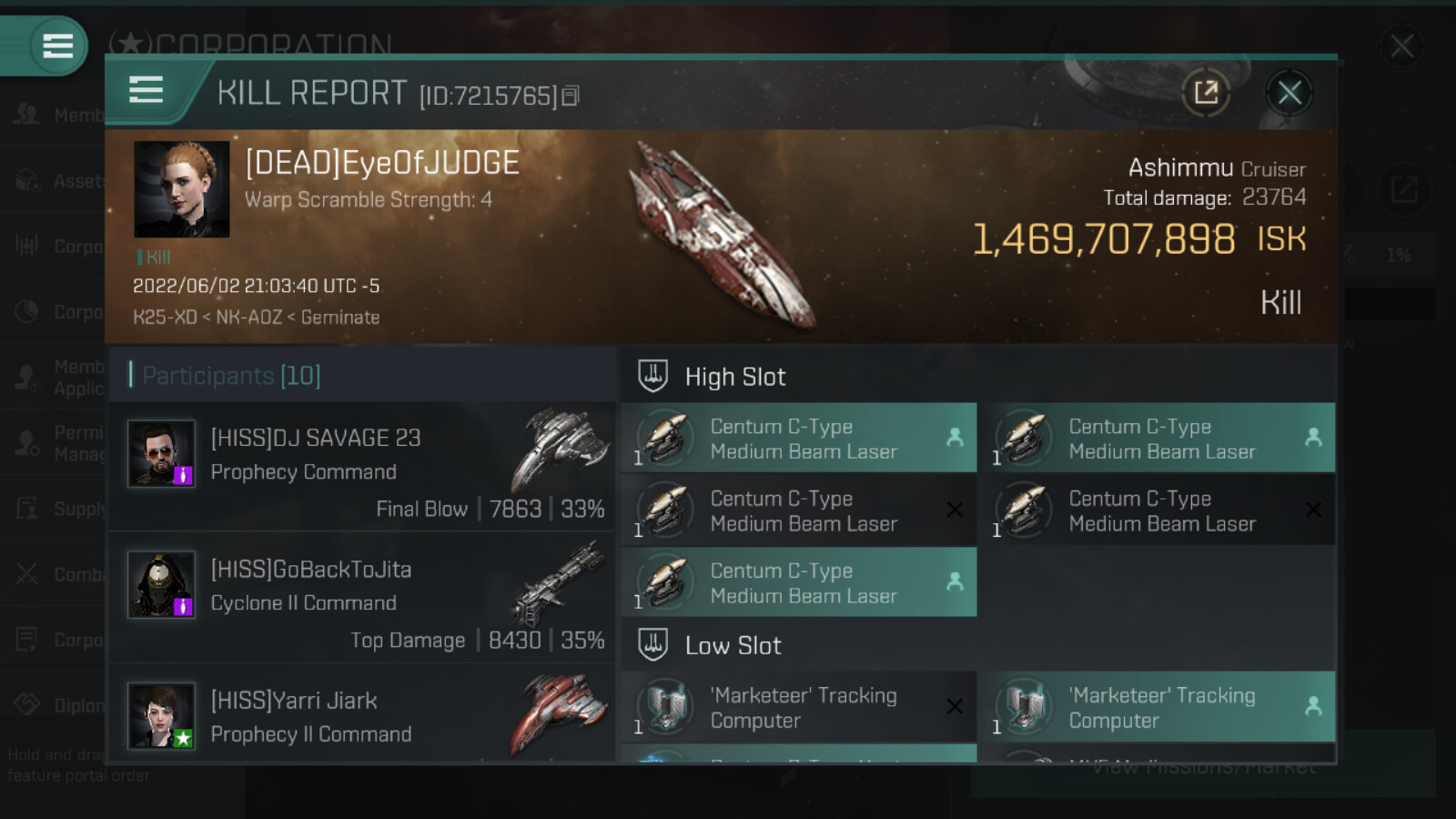The width and height of the screenshot is (1456, 819).
Task: Open DJ SAVAGE 23 participant entry
Action: pyautogui.click(x=362, y=469)
